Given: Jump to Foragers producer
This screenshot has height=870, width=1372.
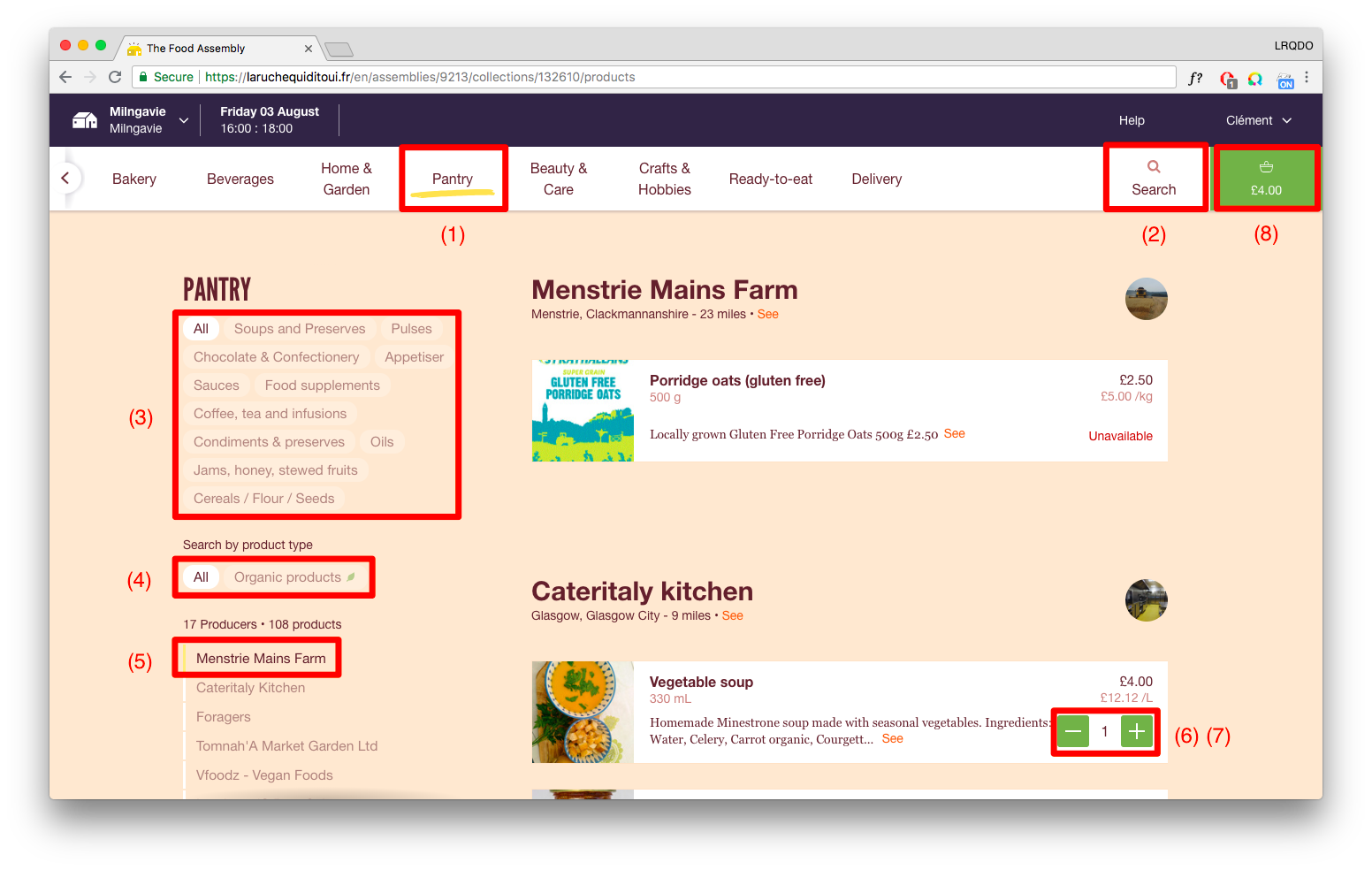Looking at the screenshot, I should pos(224,717).
